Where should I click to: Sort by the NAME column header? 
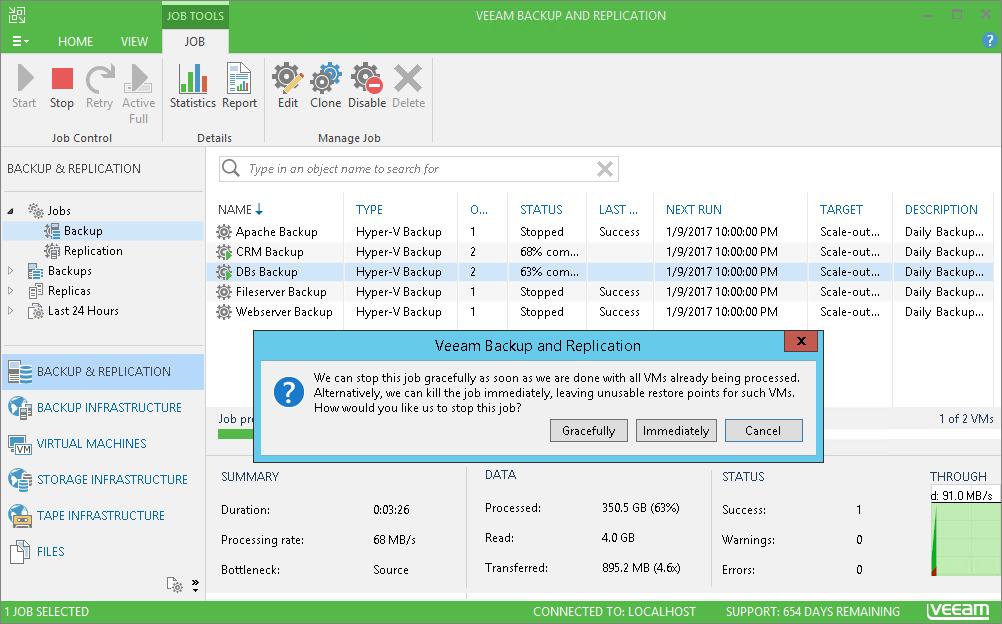tap(240, 210)
